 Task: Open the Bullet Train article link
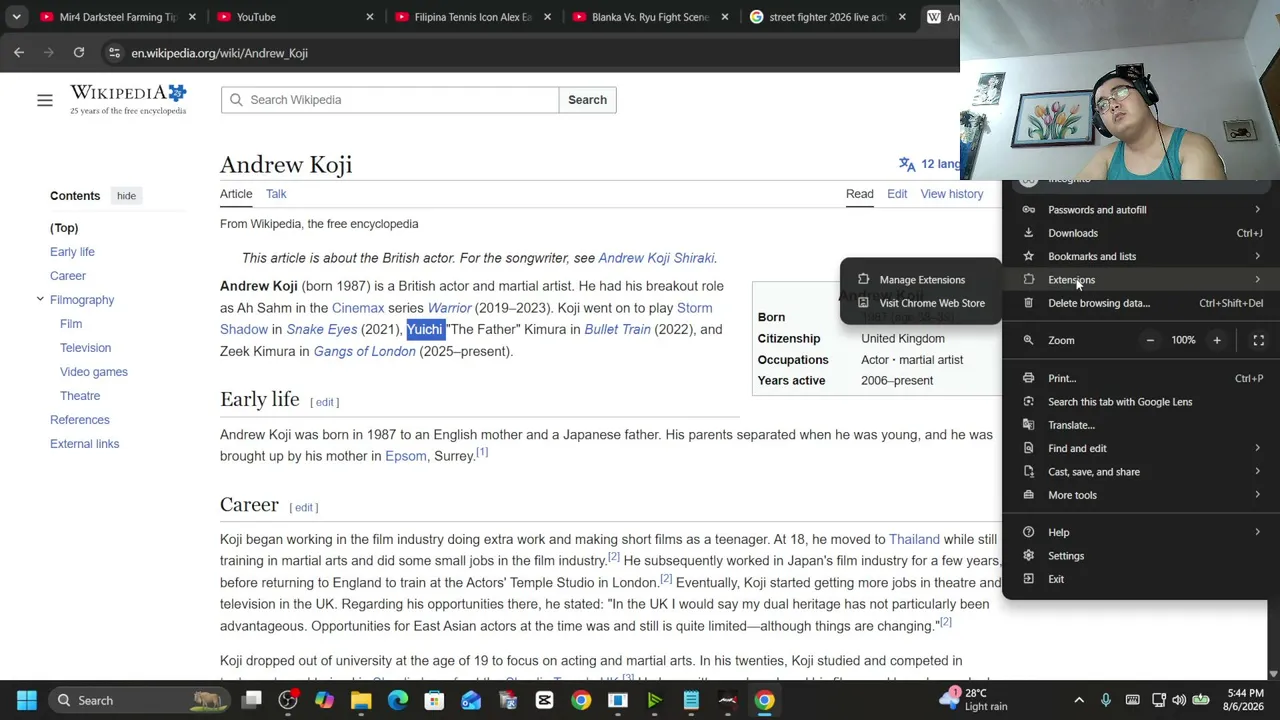tap(617, 329)
